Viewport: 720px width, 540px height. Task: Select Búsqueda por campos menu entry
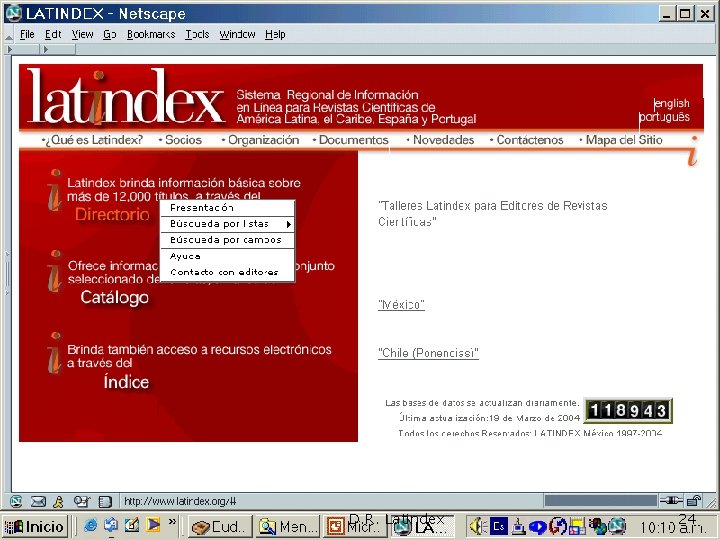[227, 240]
